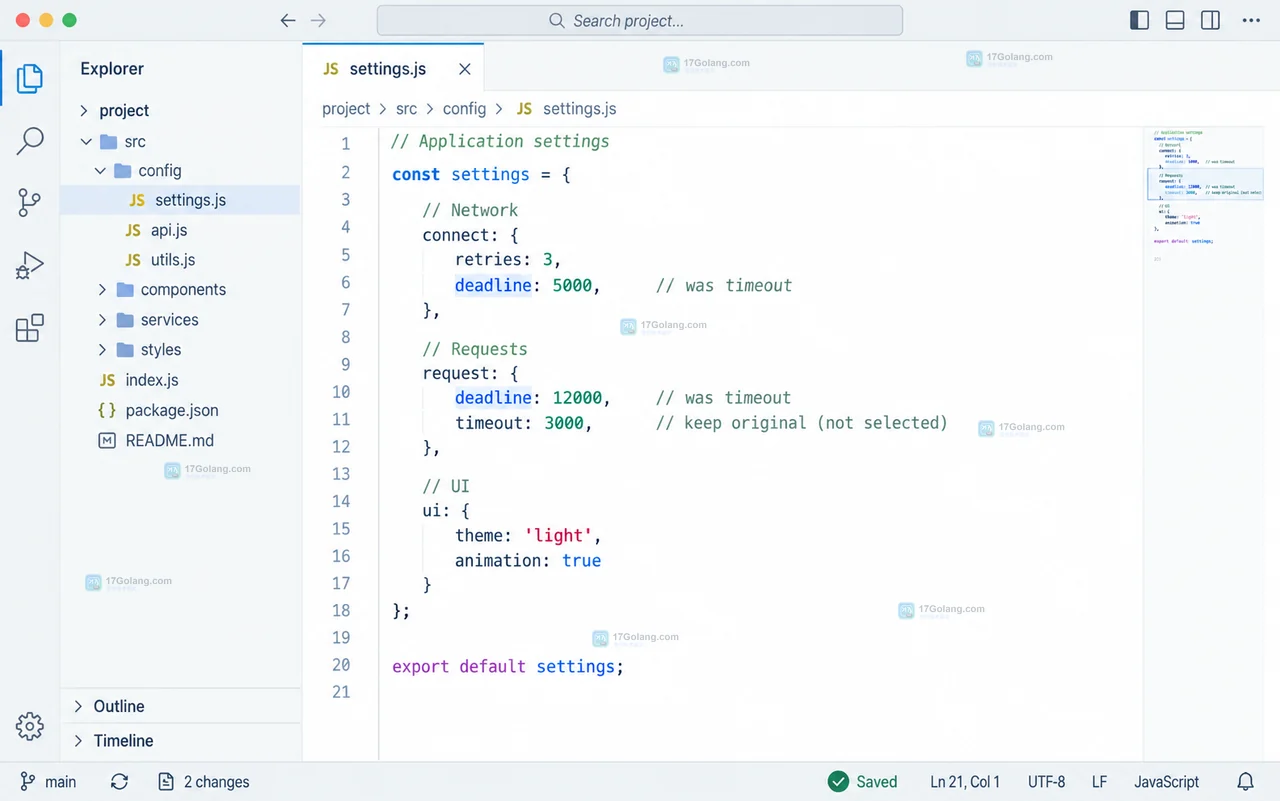Toggle the bottom panel layout icon
The image size is (1280, 801).
[1176, 20]
